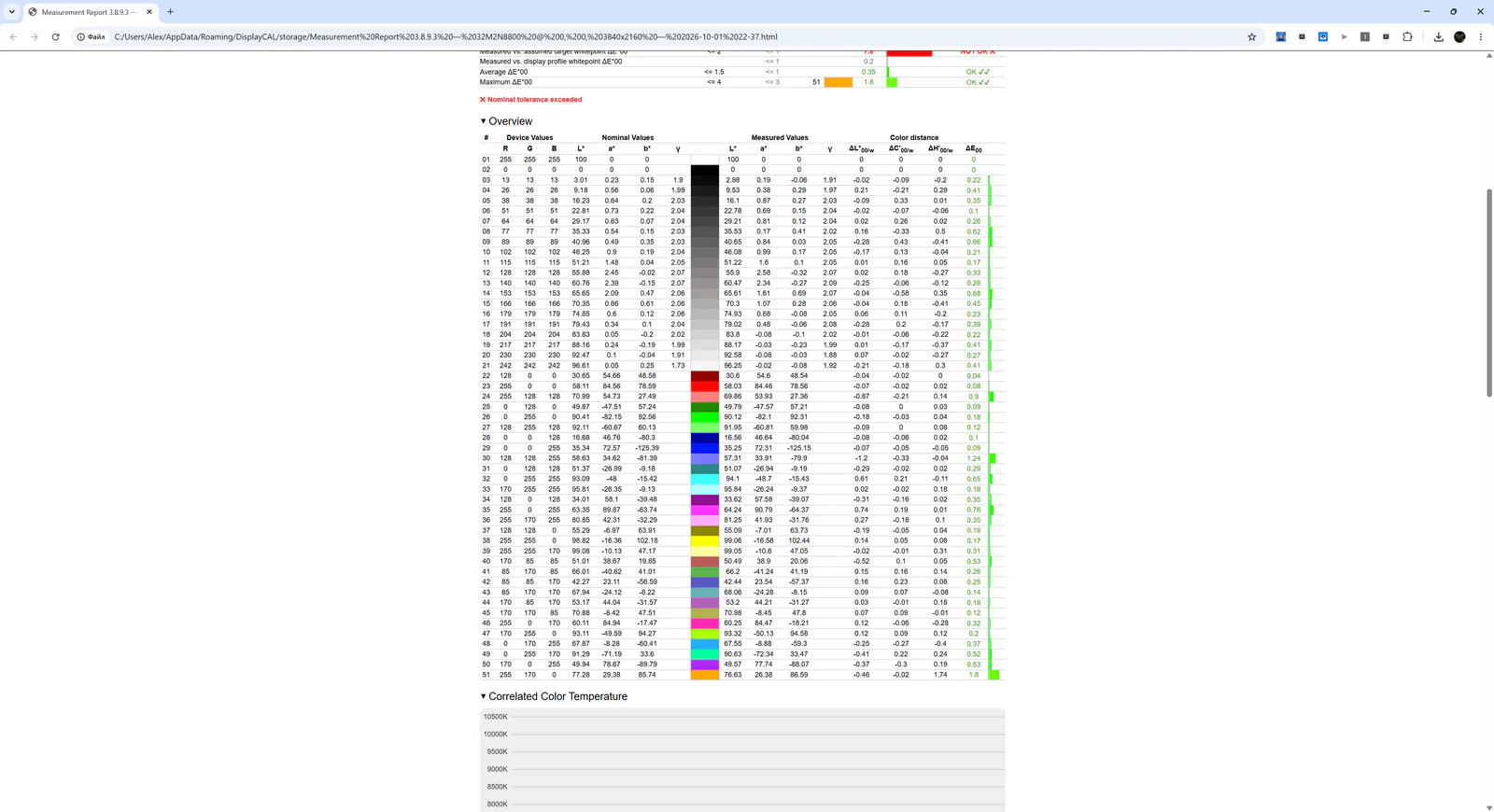Click the orange bar next to Maximum ΔE*00

click(x=838, y=82)
